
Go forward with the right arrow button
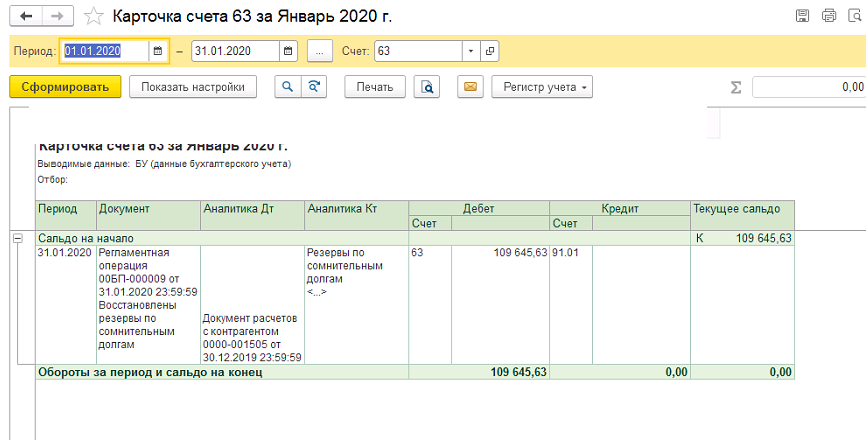[x=57, y=16]
